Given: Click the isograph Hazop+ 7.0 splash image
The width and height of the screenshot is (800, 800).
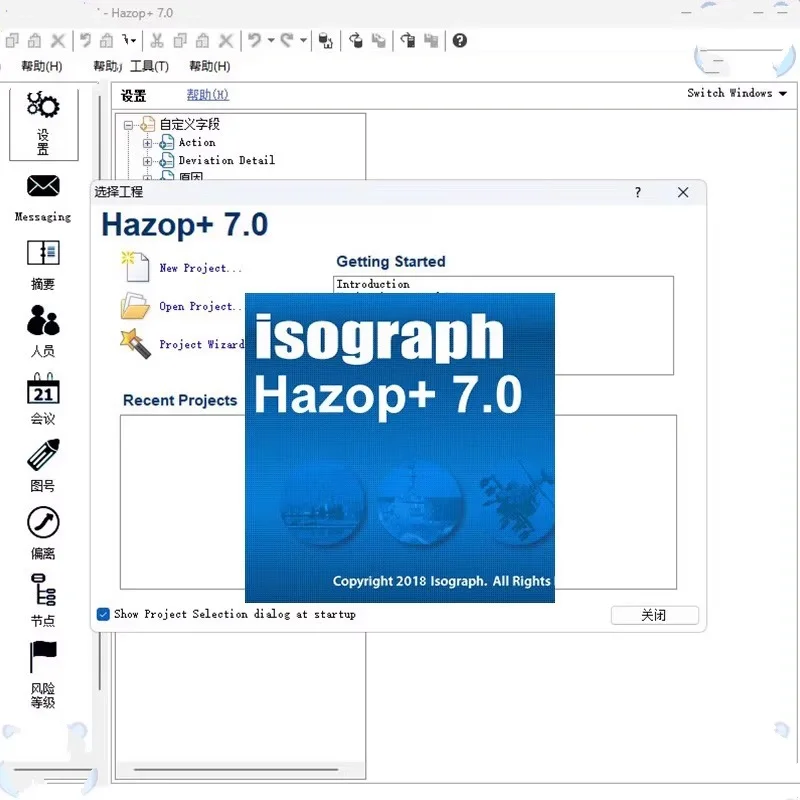Looking at the screenshot, I should (x=399, y=447).
